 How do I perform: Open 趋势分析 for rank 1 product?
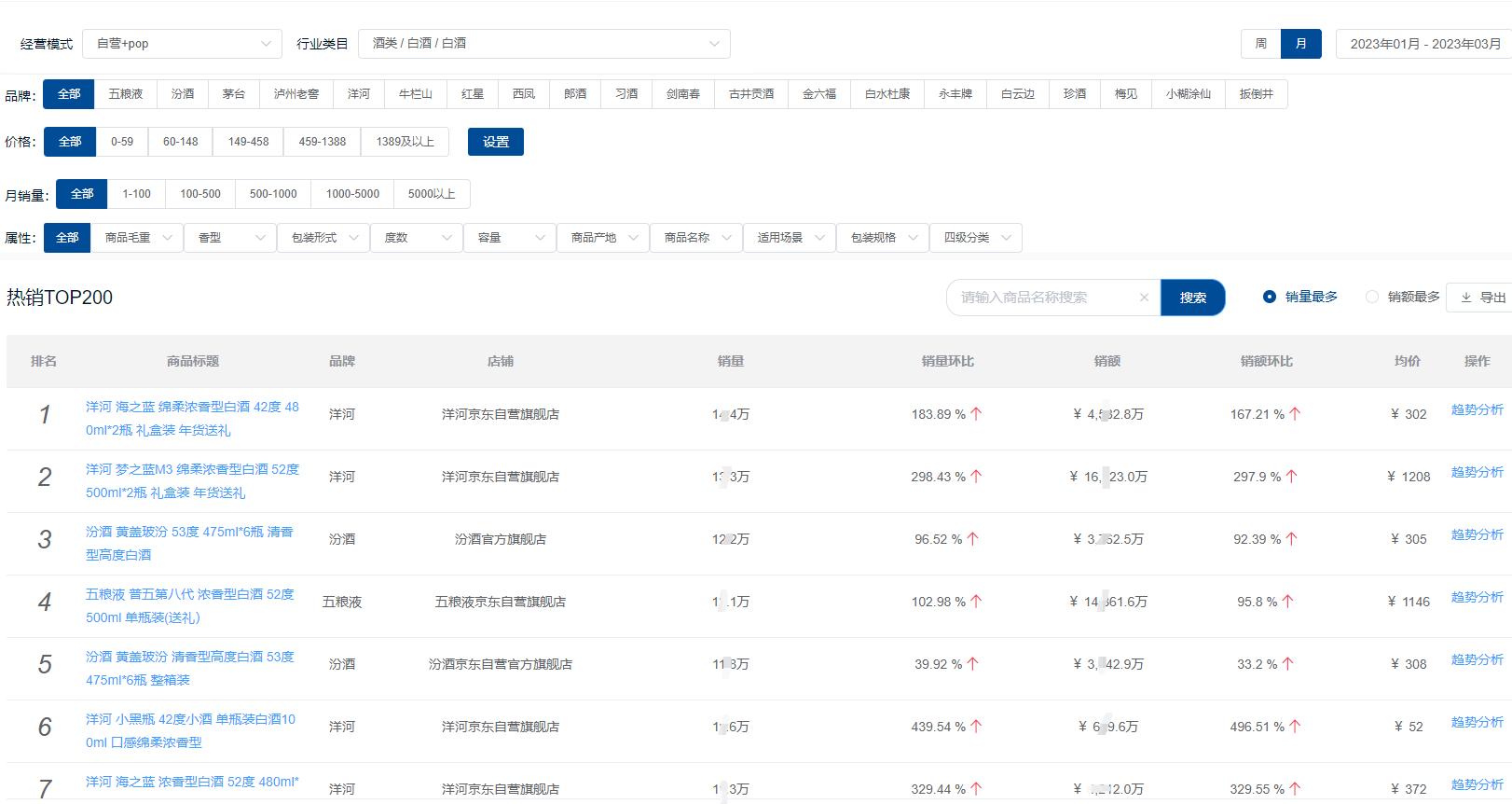(1477, 409)
